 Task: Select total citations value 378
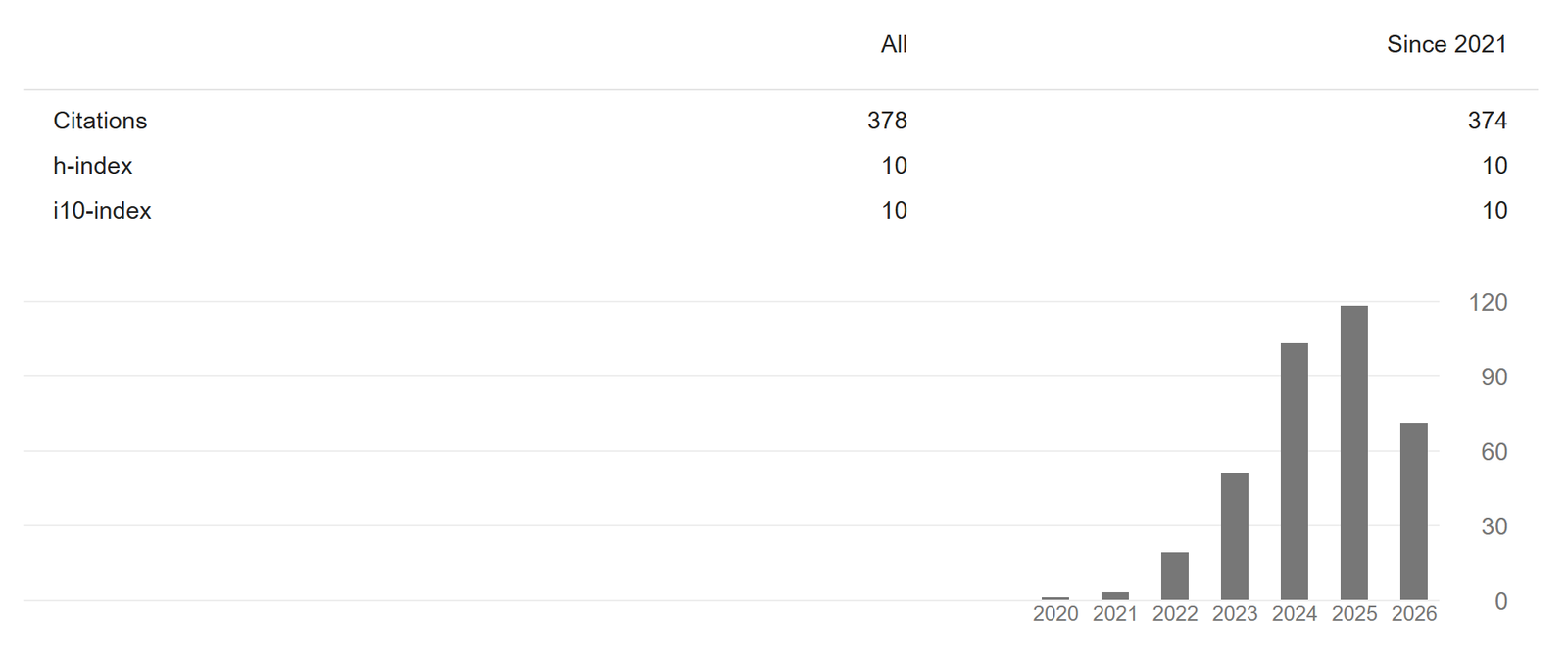887,121
